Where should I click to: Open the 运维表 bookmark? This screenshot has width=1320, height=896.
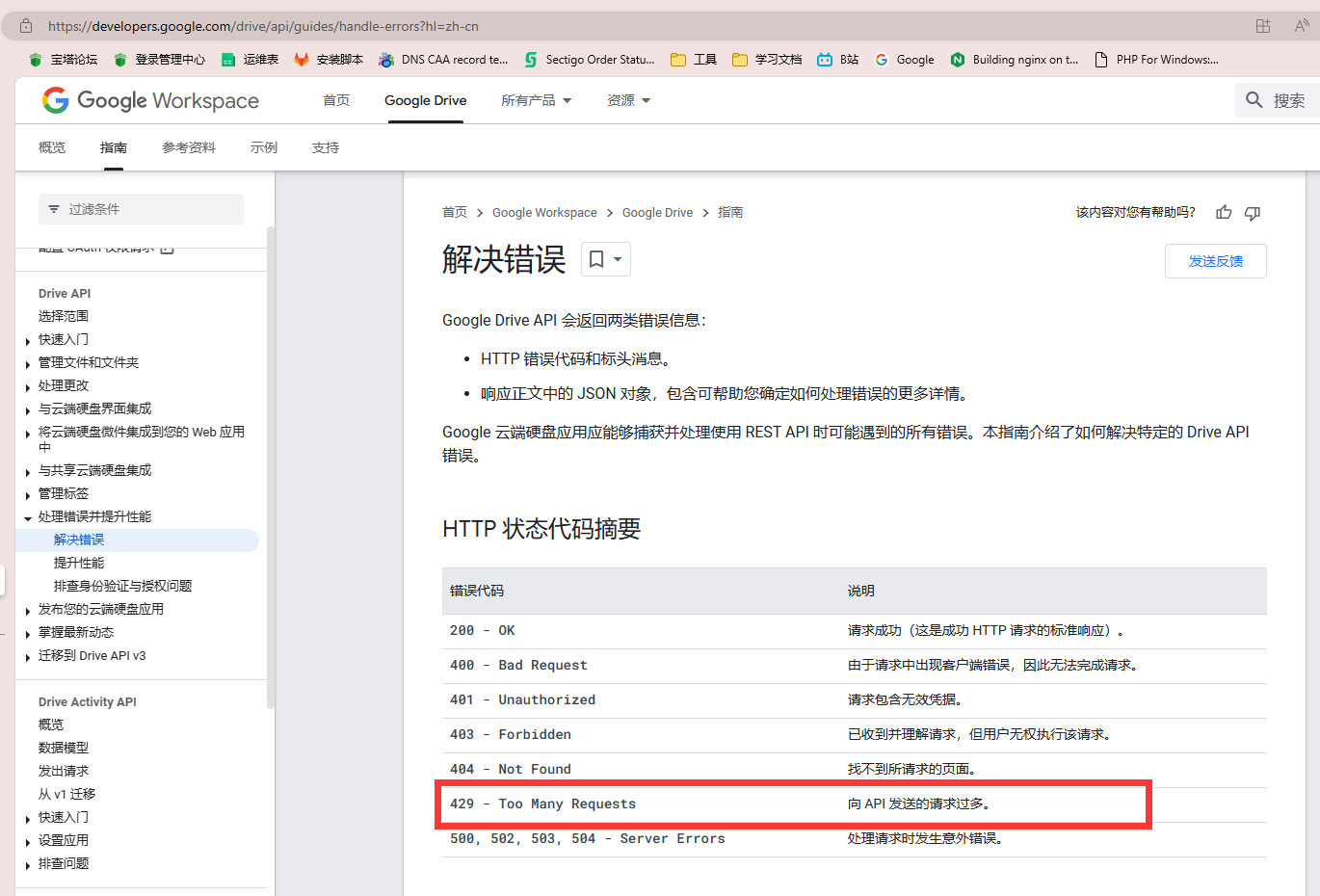coord(250,60)
